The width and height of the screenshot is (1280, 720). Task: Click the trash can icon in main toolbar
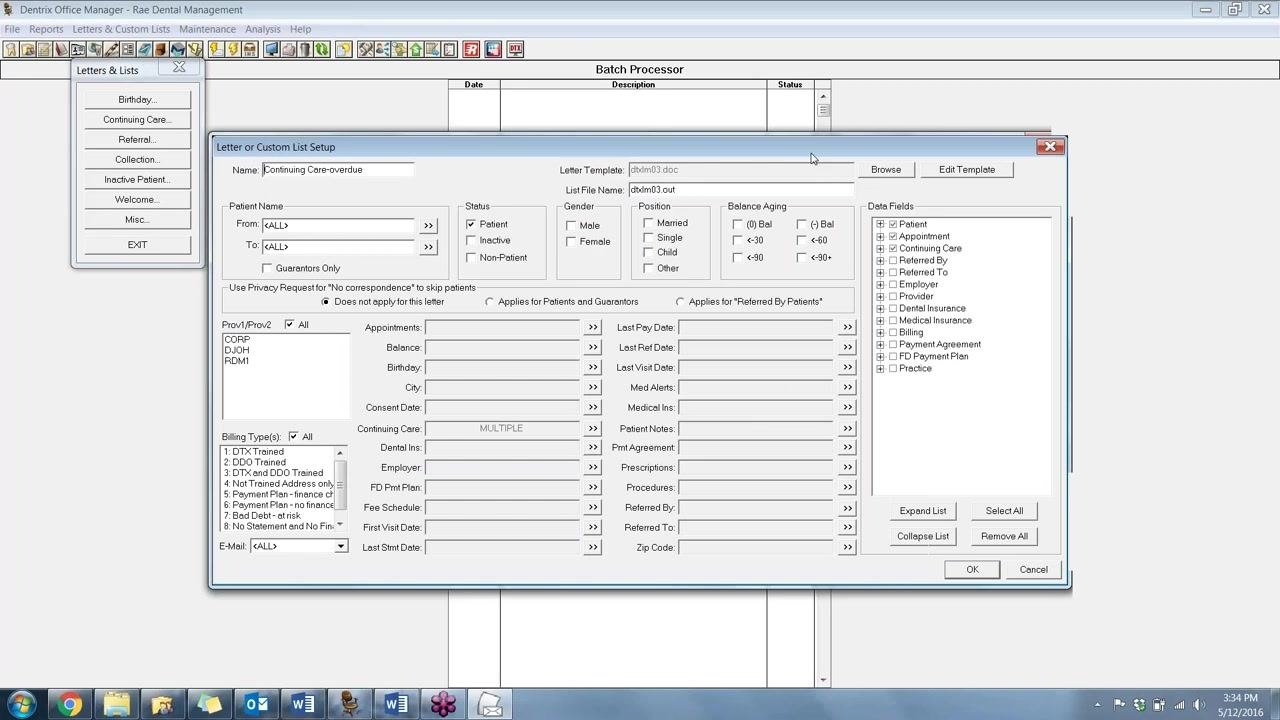305,49
